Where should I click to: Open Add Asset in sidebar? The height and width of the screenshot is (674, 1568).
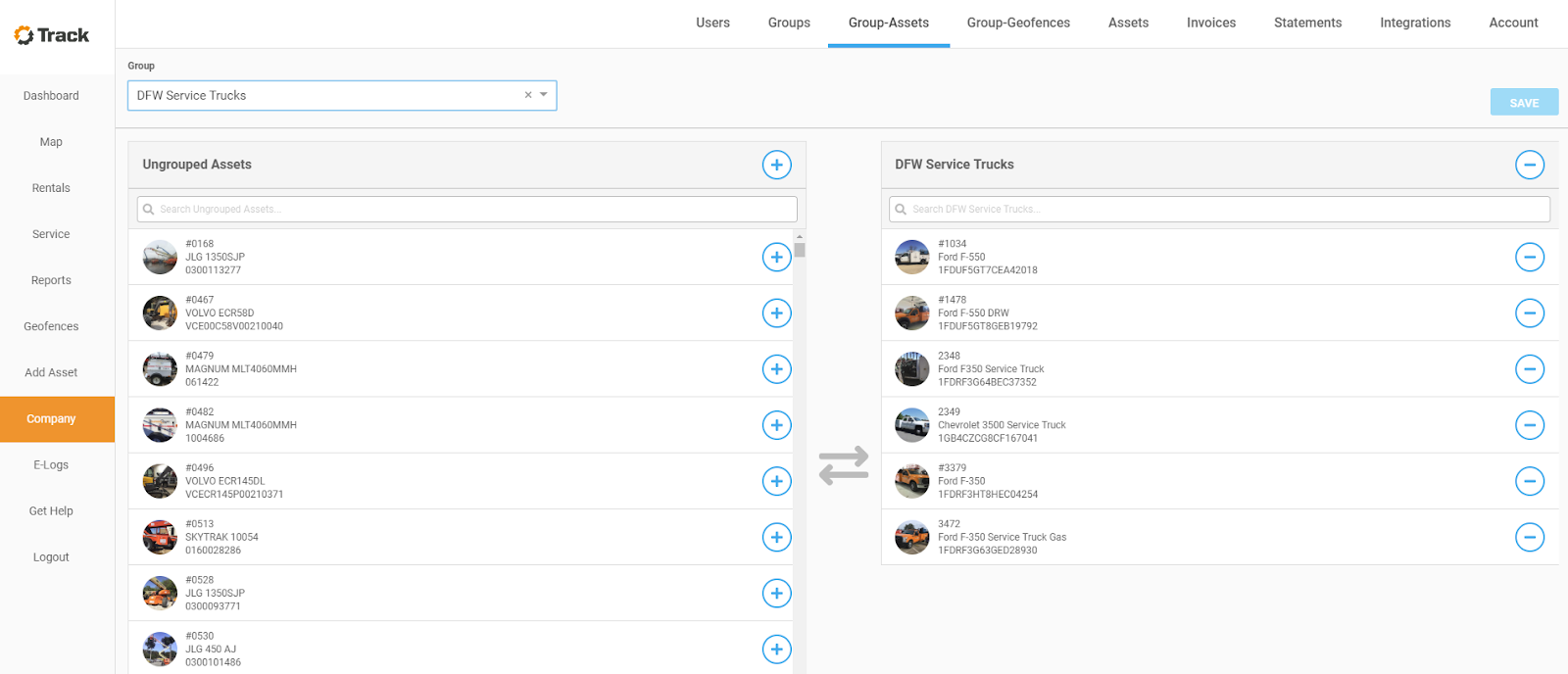click(x=51, y=372)
